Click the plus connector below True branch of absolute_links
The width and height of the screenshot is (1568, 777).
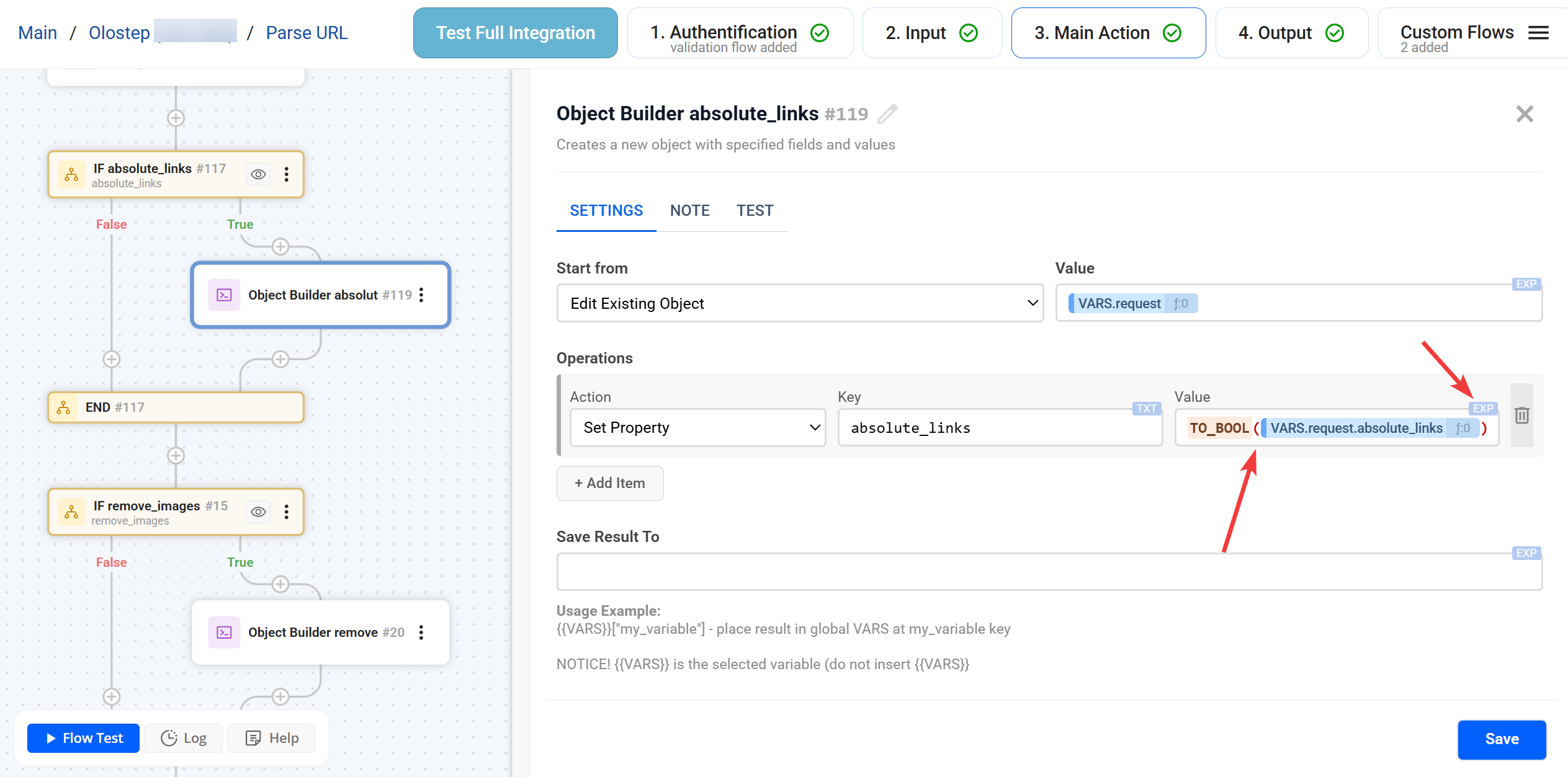click(280, 247)
